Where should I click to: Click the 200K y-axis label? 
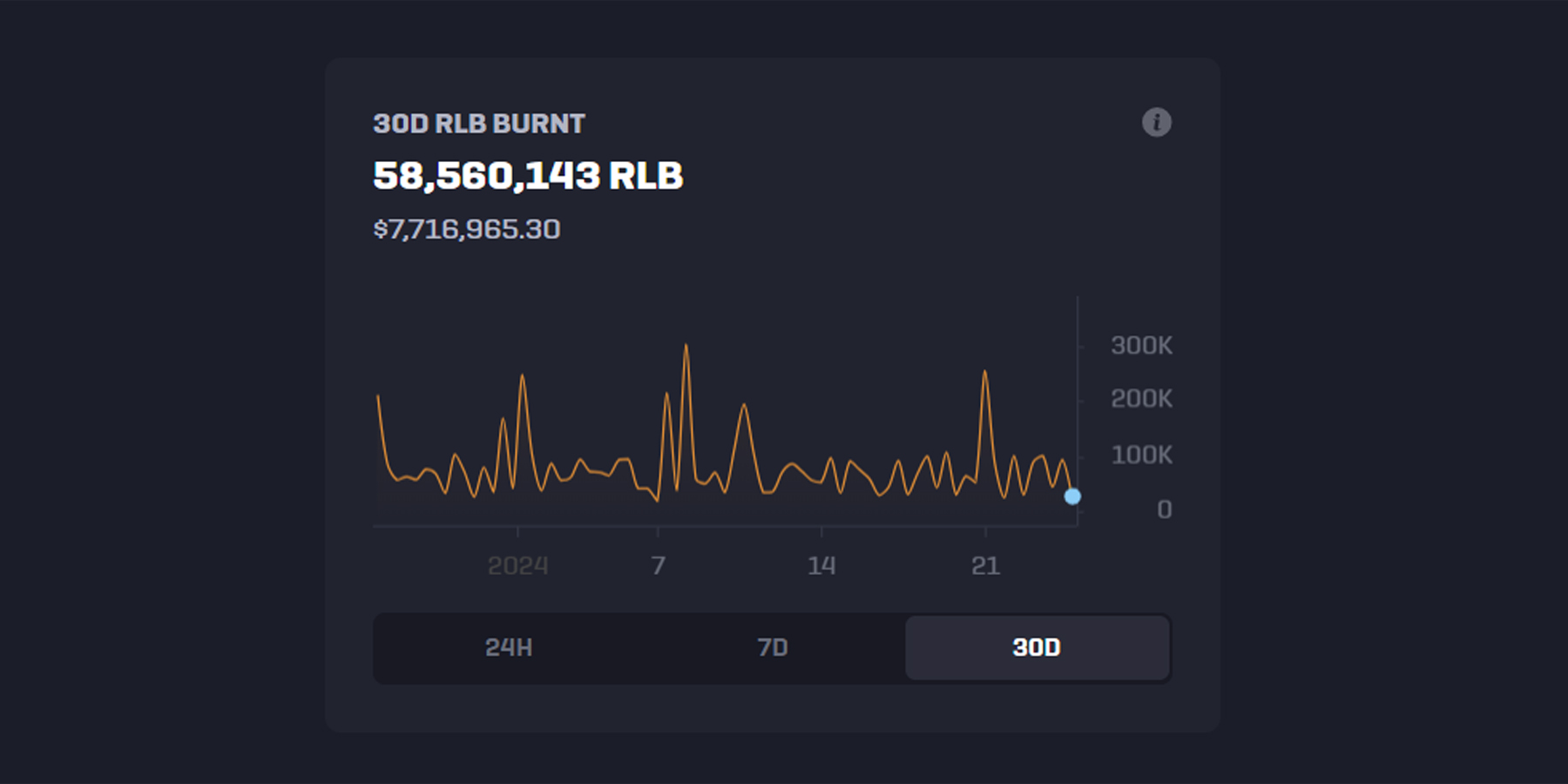click(x=1141, y=399)
